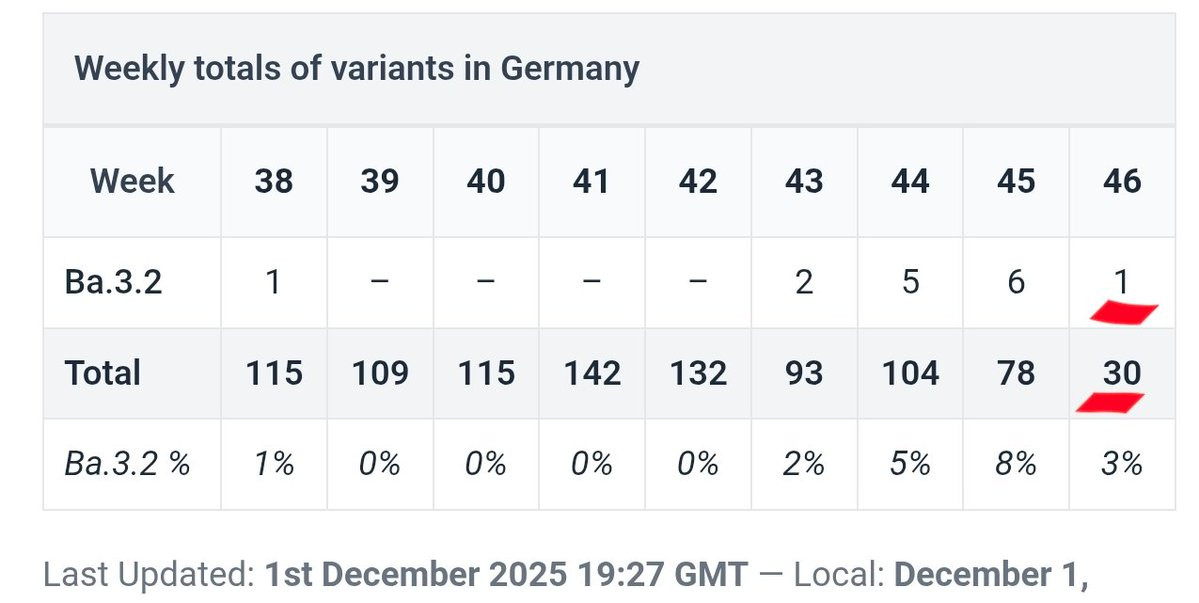
Task: Select the Total value 30 for week 46
Action: pos(1122,373)
